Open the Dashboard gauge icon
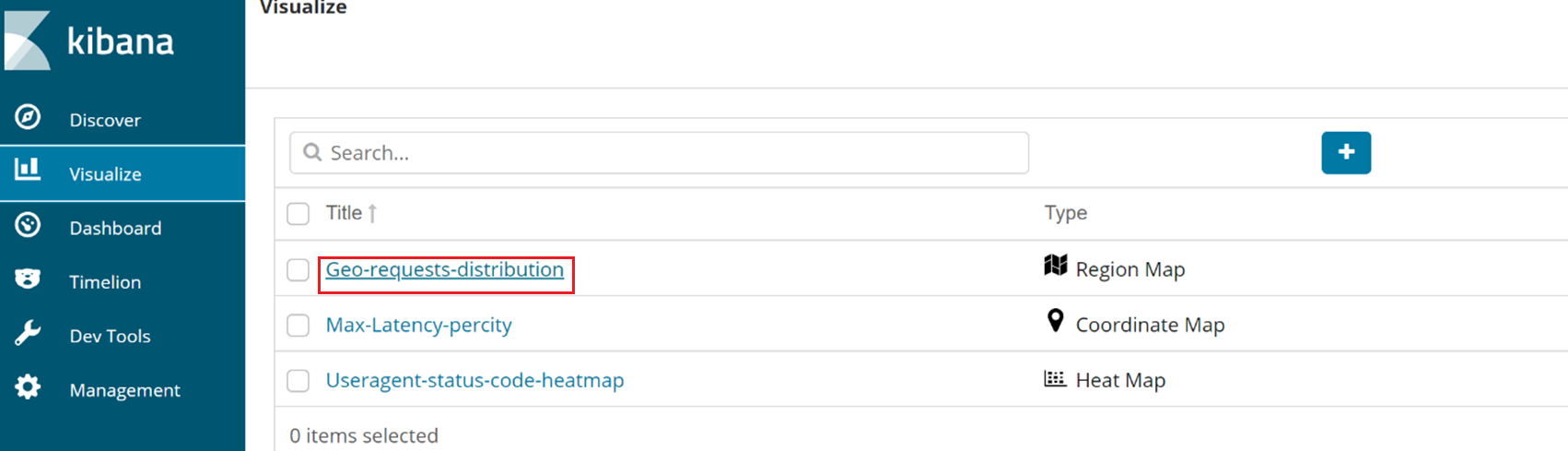Viewport: 1568px width, 451px height. (28, 225)
